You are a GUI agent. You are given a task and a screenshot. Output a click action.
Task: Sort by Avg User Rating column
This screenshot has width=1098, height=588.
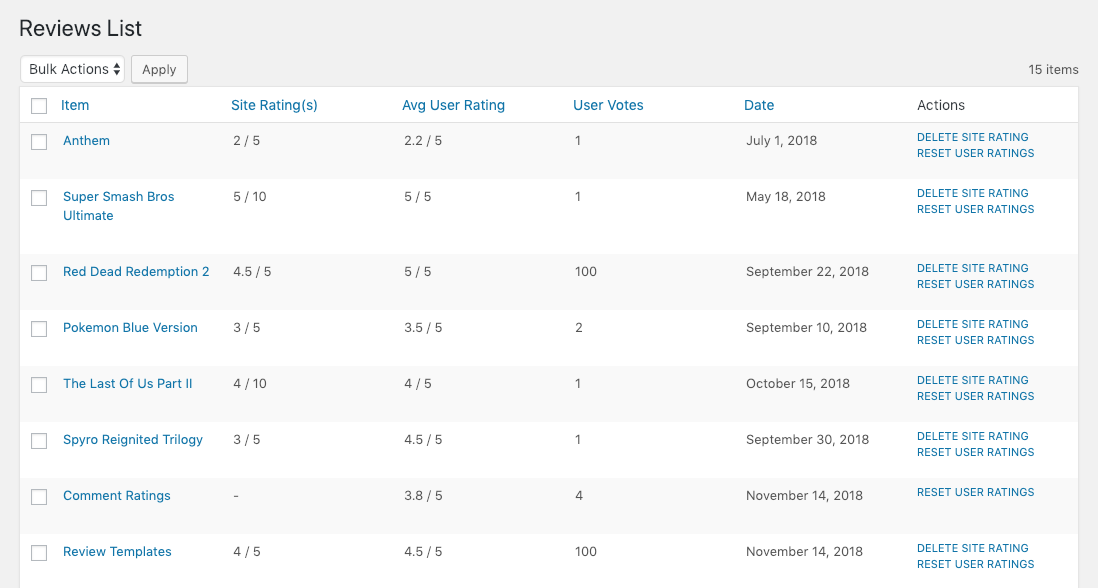point(453,105)
